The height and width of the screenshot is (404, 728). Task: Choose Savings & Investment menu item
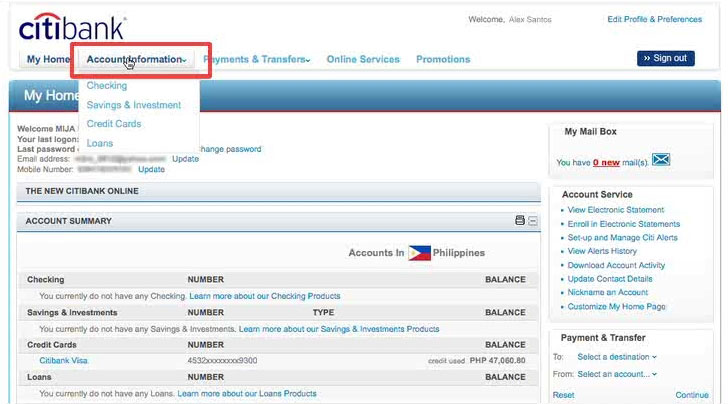point(134,105)
